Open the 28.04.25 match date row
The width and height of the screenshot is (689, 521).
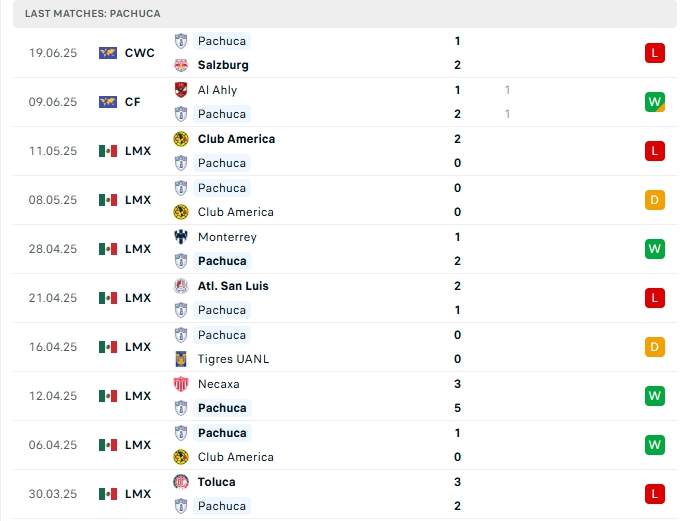53,249
